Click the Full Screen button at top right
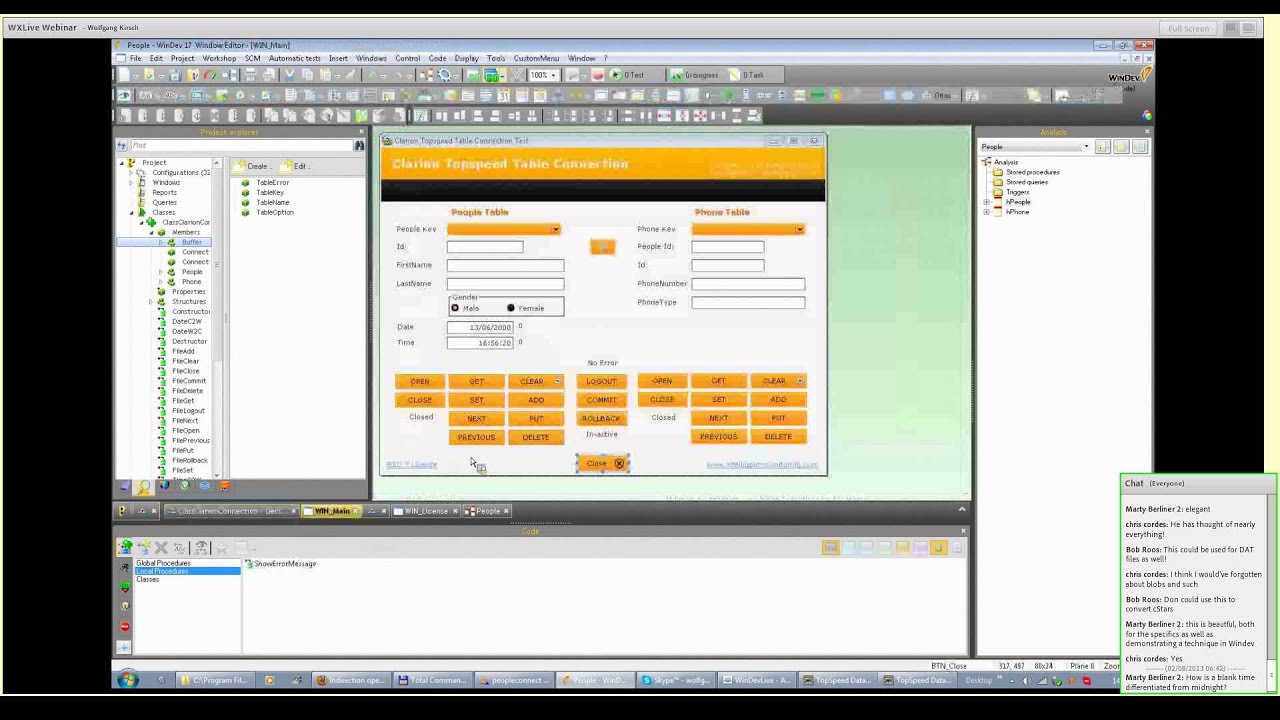The height and width of the screenshot is (720, 1280). tap(1188, 28)
